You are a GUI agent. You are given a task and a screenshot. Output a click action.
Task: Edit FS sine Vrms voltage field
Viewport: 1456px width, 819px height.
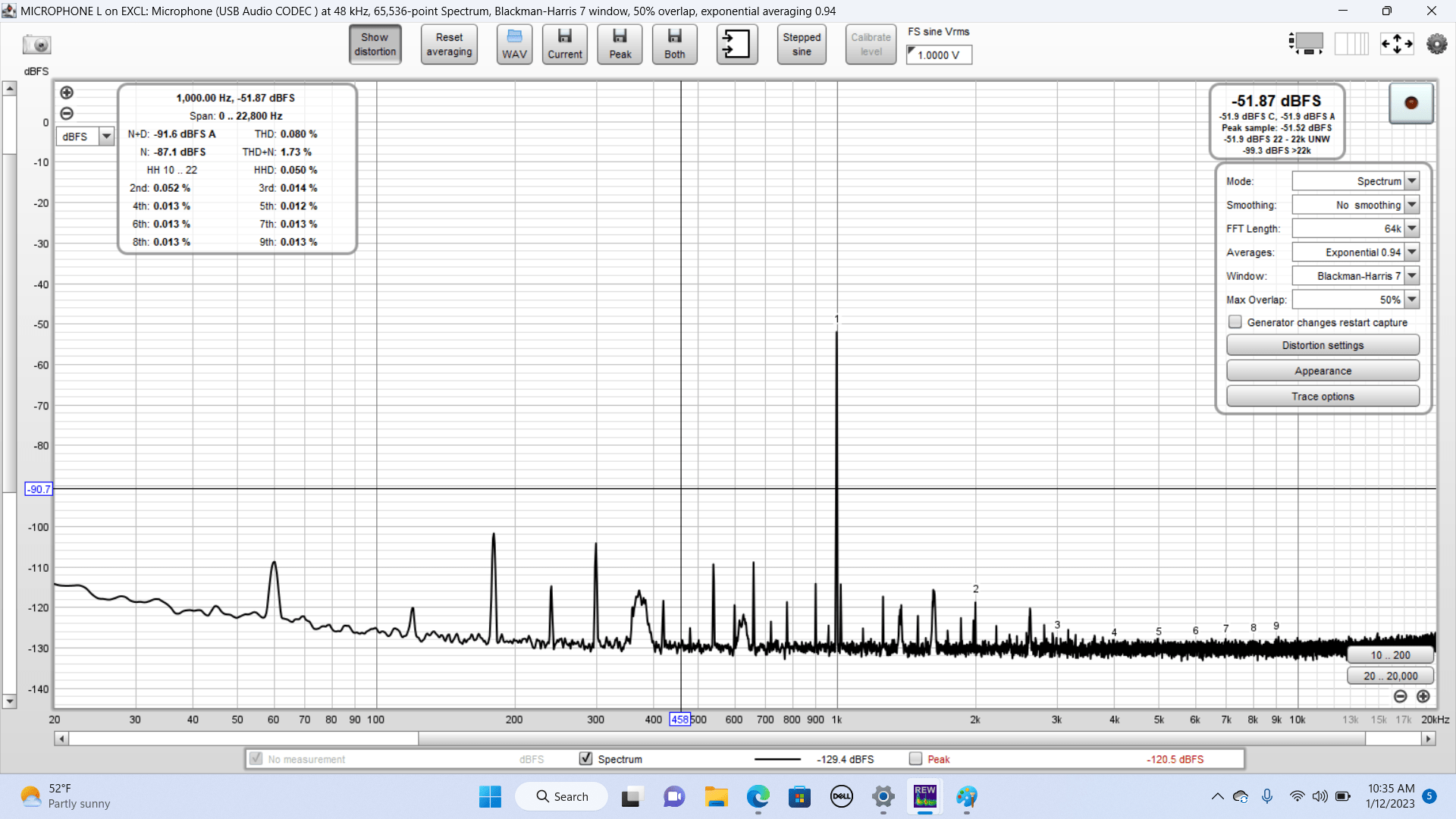click(939, 55)
